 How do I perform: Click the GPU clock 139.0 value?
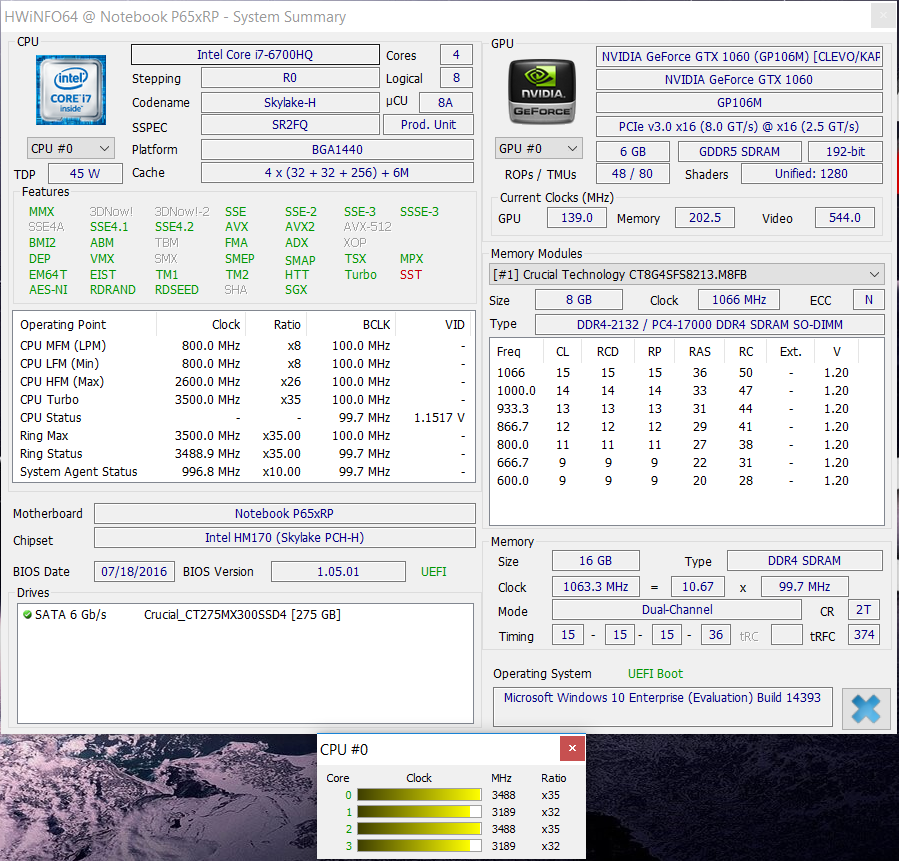coord(577,218)
